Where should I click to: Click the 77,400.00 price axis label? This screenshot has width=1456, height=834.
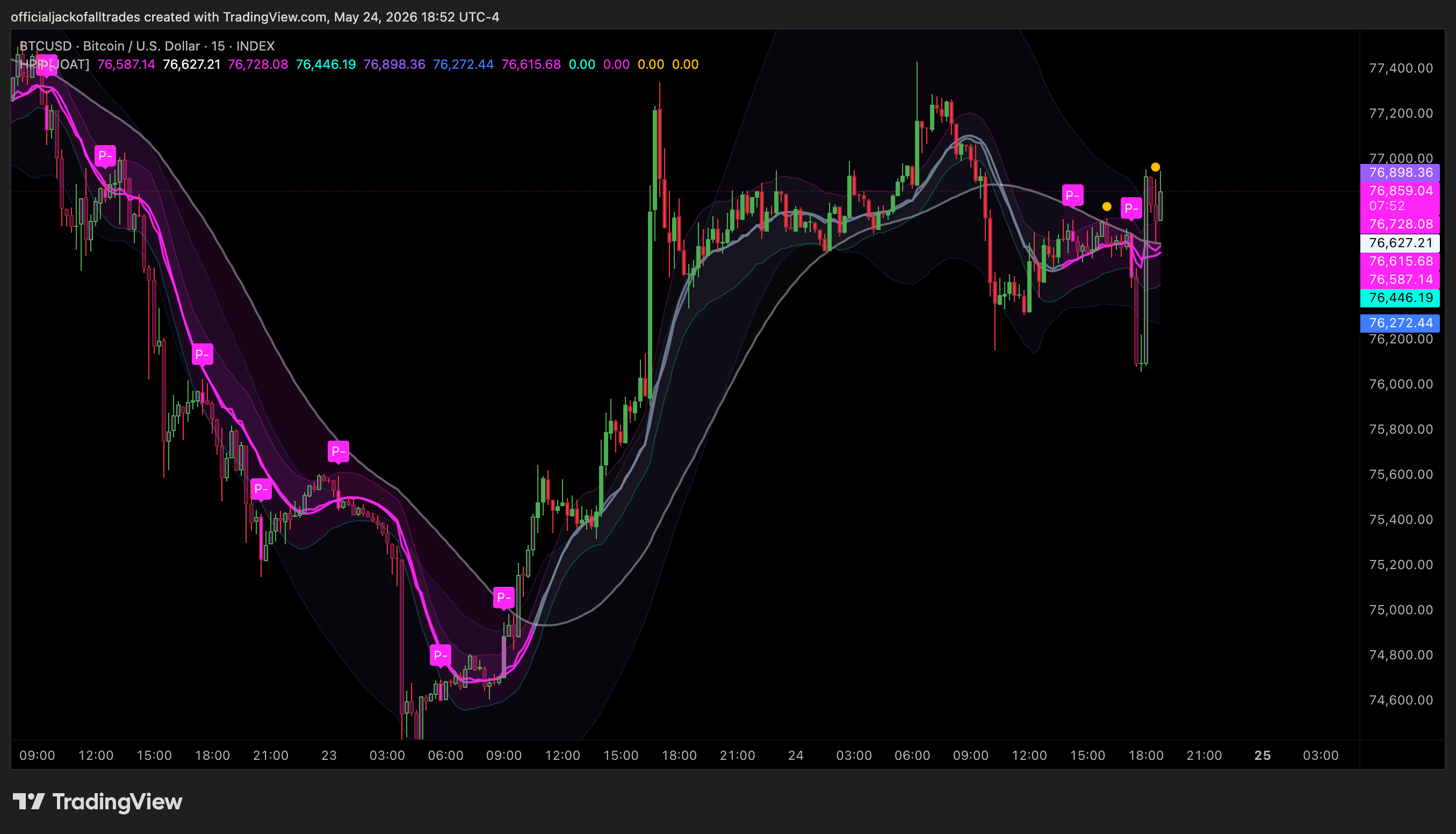click(1401, 68)
